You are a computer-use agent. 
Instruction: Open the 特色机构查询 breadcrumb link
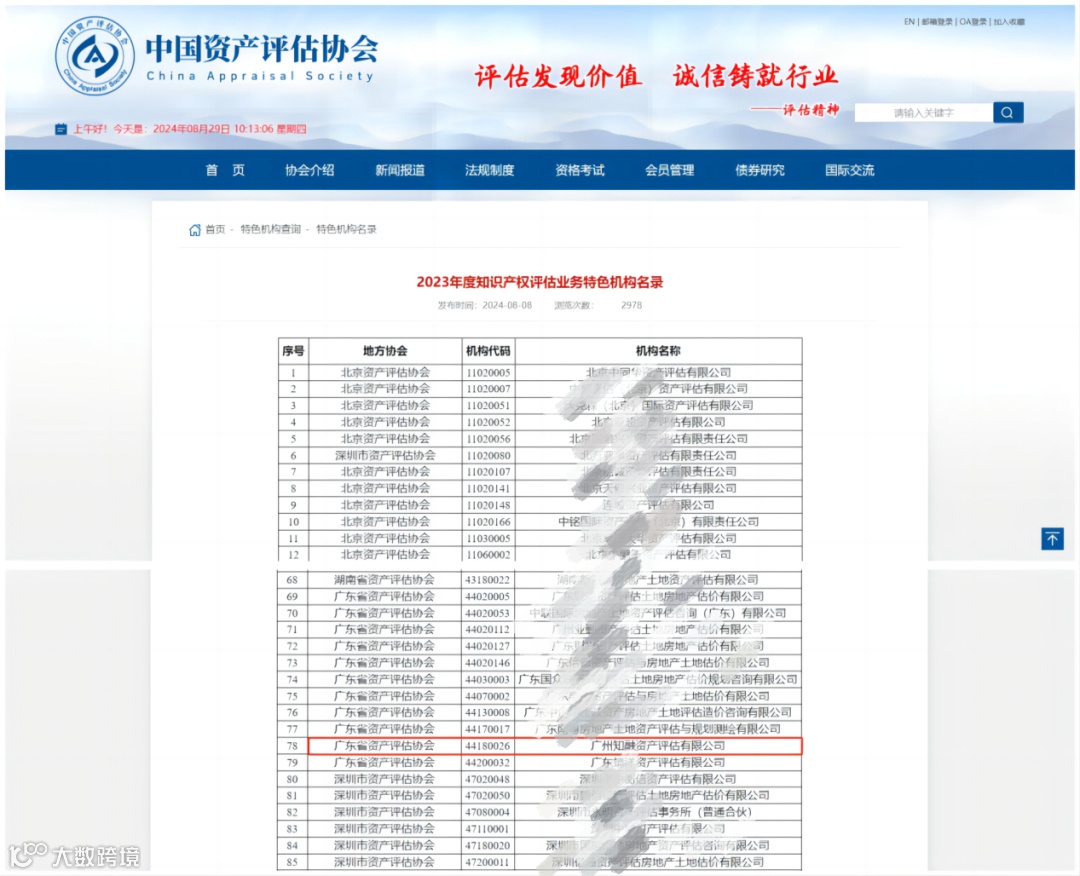tap(271, 229)
